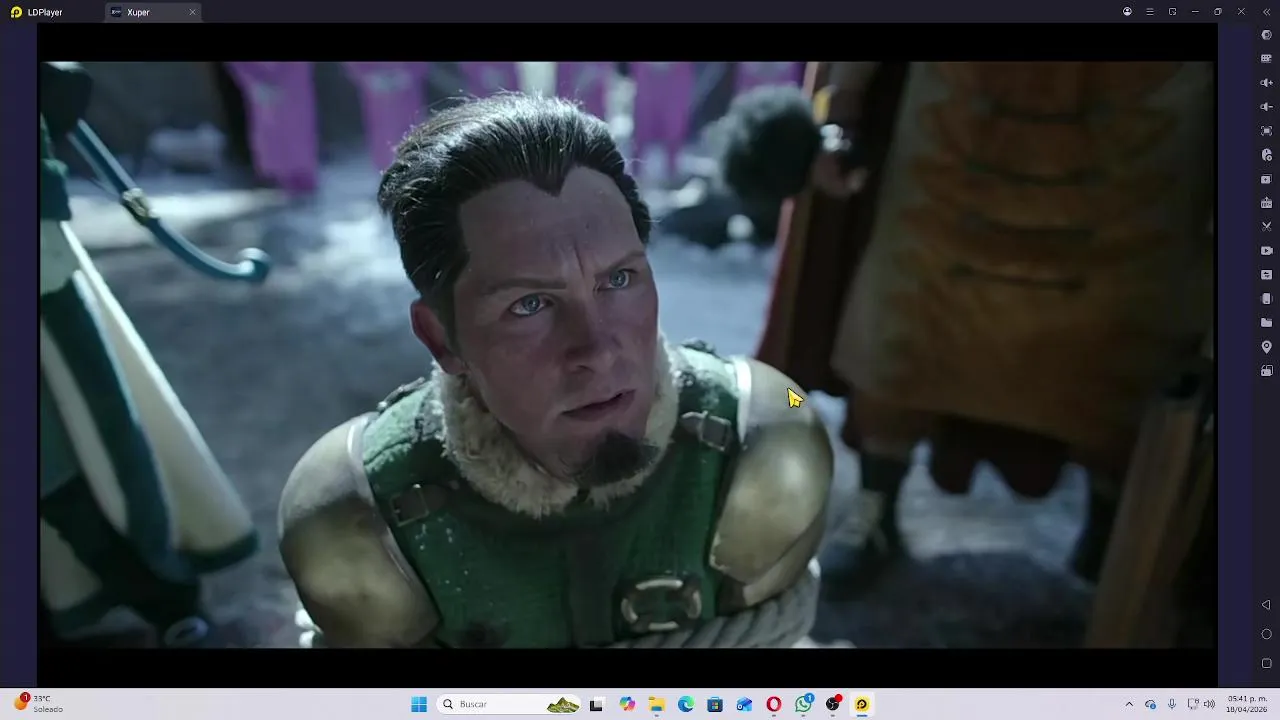Image resolution: width=1280 pixels, height=720 pixels.
Task: Open Task View in Windows taskbar
Action: click(596, 704)
